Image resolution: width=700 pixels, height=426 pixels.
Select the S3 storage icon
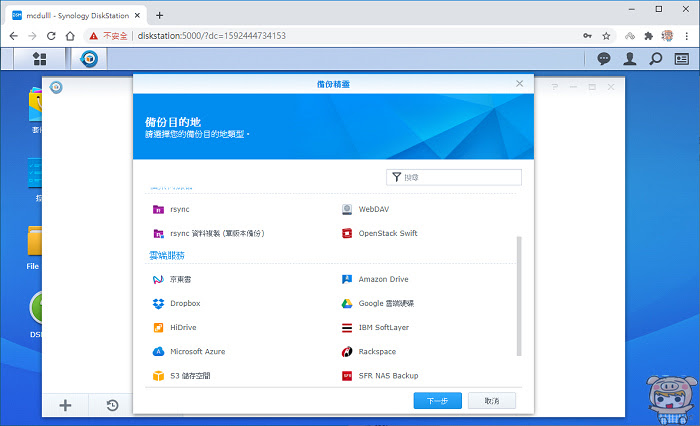coord(158,376)
